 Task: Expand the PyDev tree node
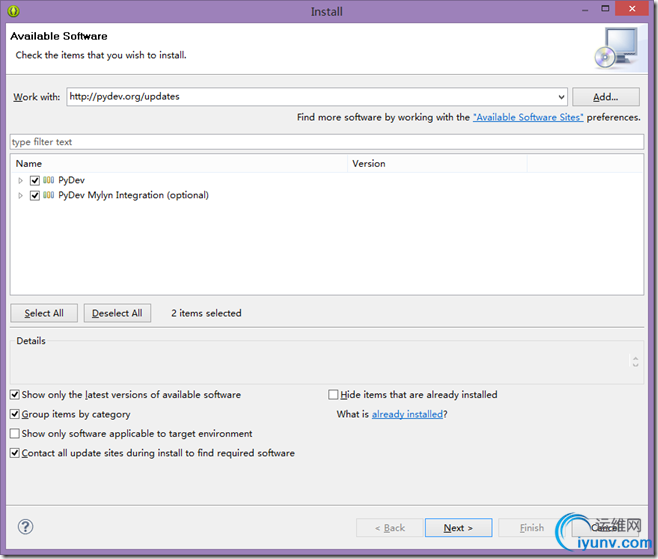click(20, 180)
